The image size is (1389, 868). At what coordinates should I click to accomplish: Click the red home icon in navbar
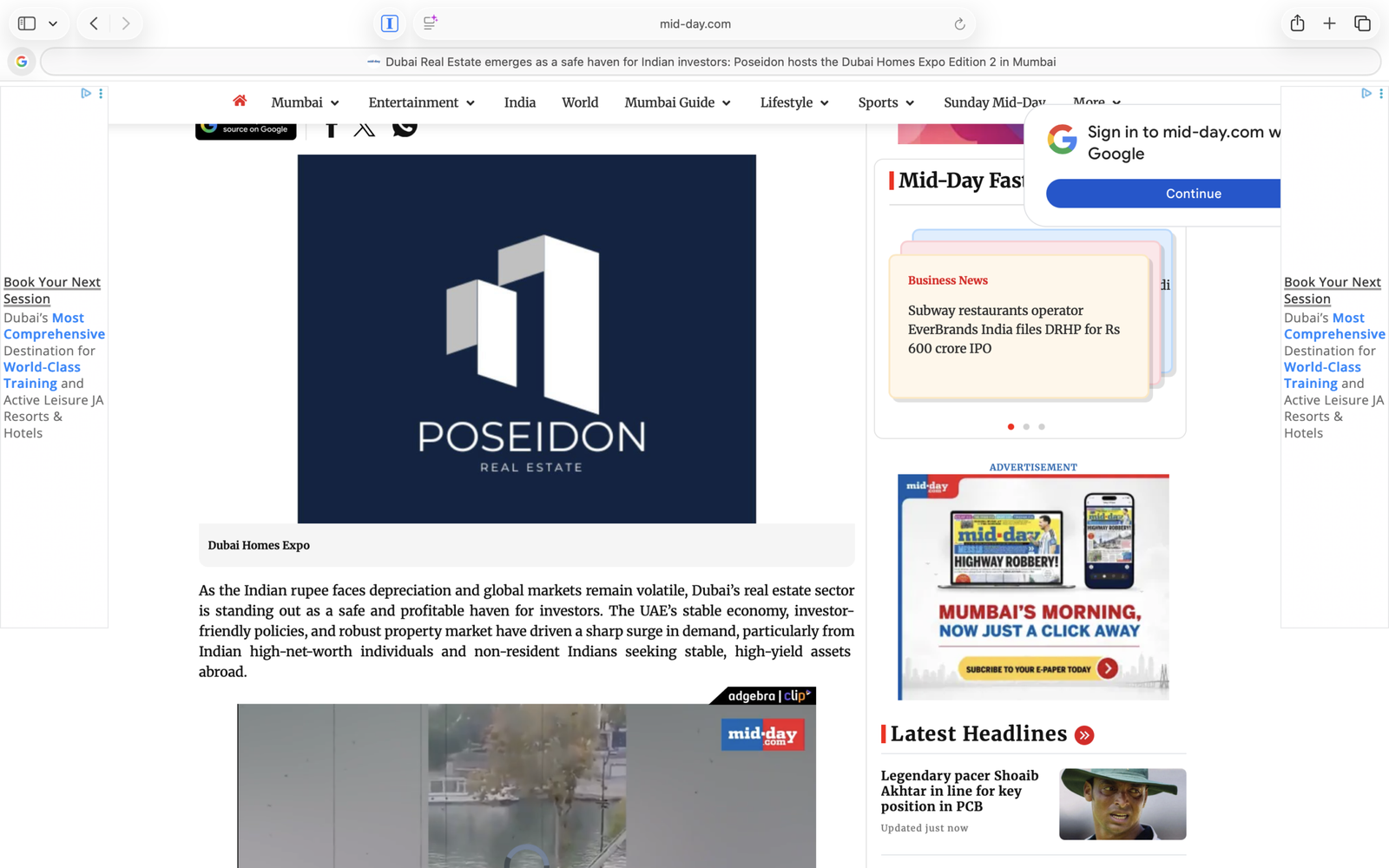[240, 101]
